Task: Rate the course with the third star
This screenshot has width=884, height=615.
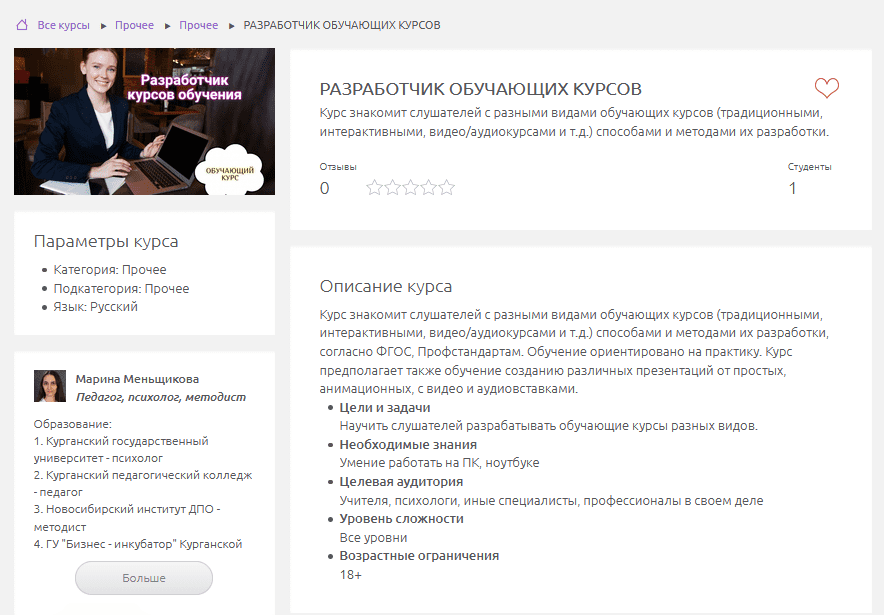Action: 410,187
